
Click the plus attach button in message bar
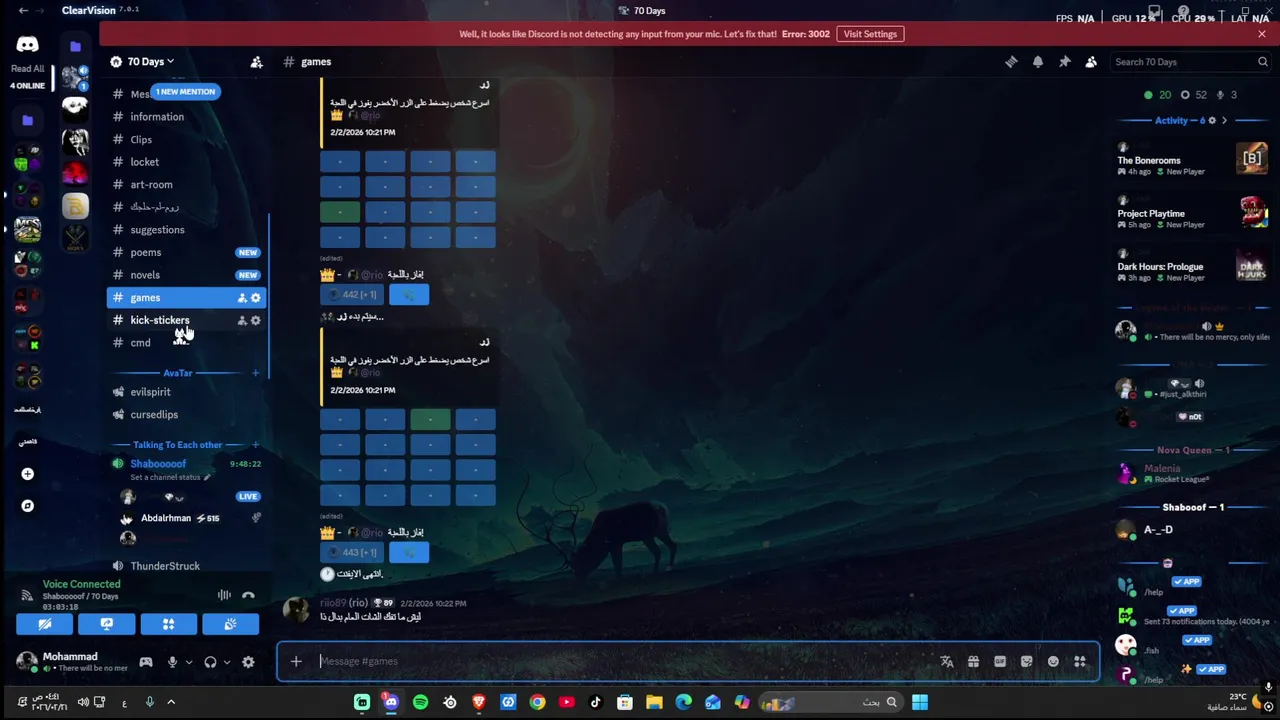[x=296, y=661]
